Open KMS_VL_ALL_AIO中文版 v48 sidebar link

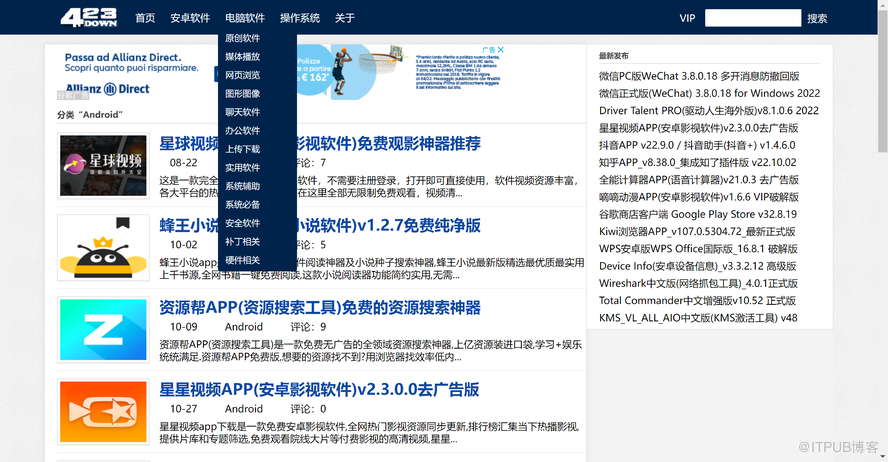coord(698,318)
